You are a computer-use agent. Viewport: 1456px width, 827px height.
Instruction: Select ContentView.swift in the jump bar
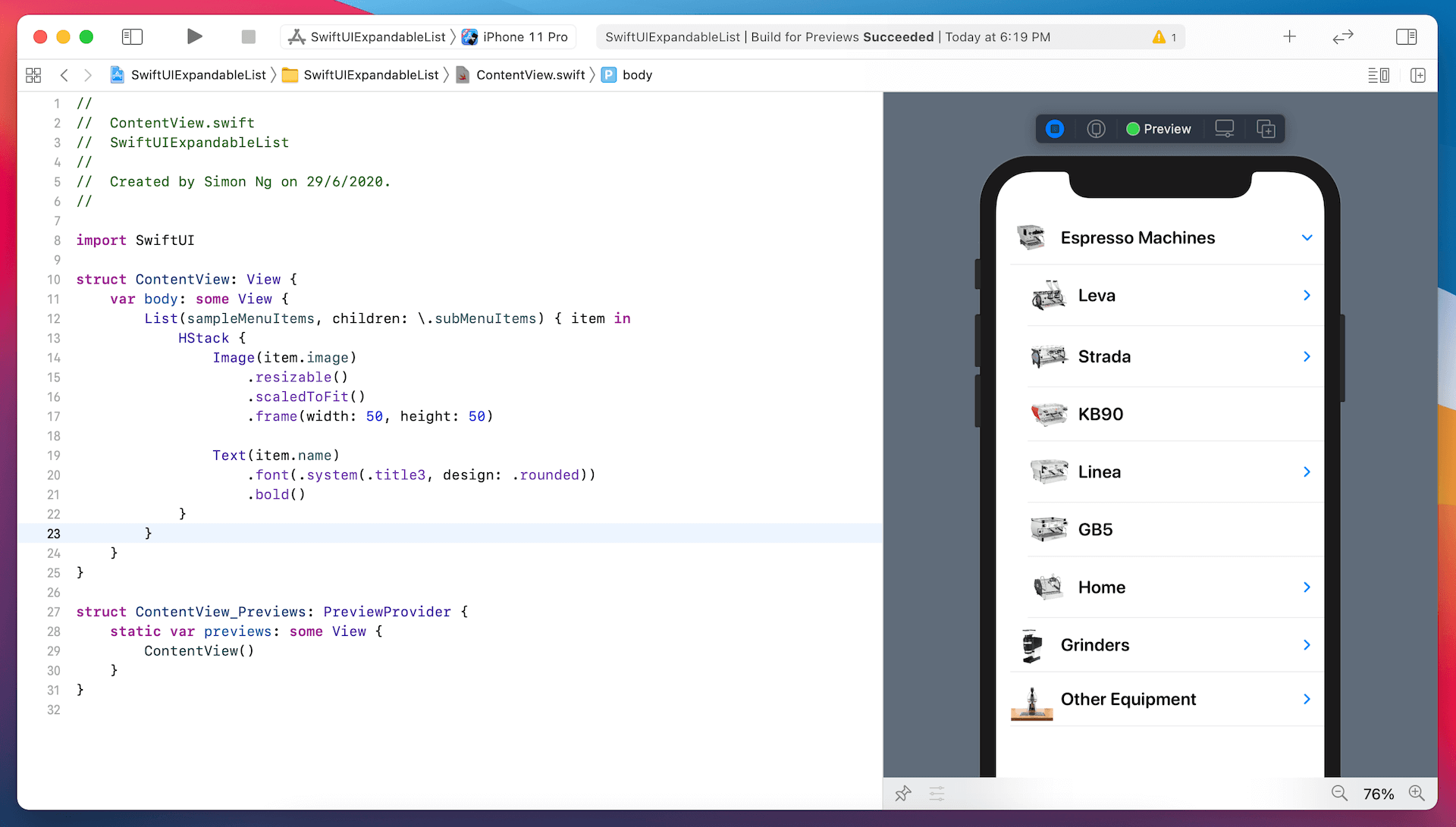point(529,75)
